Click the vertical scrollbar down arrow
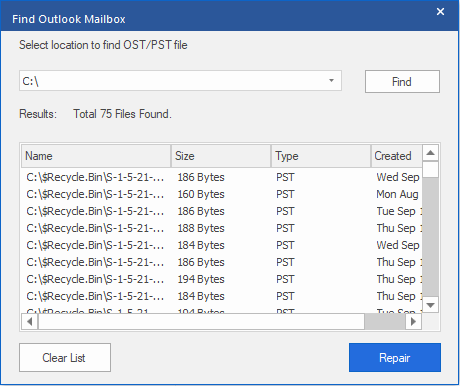This screenshot has height=386, width=460. [x=430, y=305]
